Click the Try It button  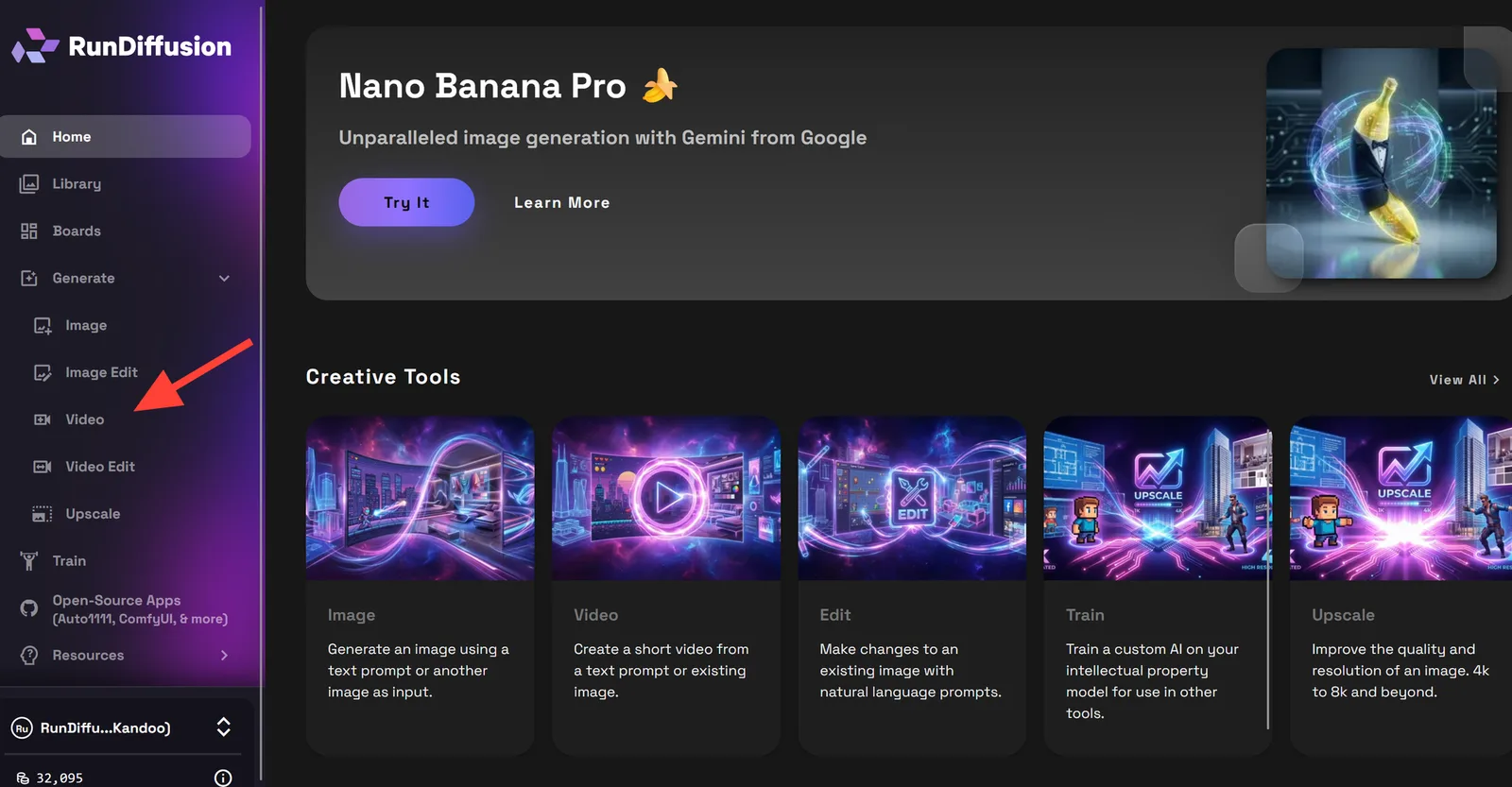(406, 202)
